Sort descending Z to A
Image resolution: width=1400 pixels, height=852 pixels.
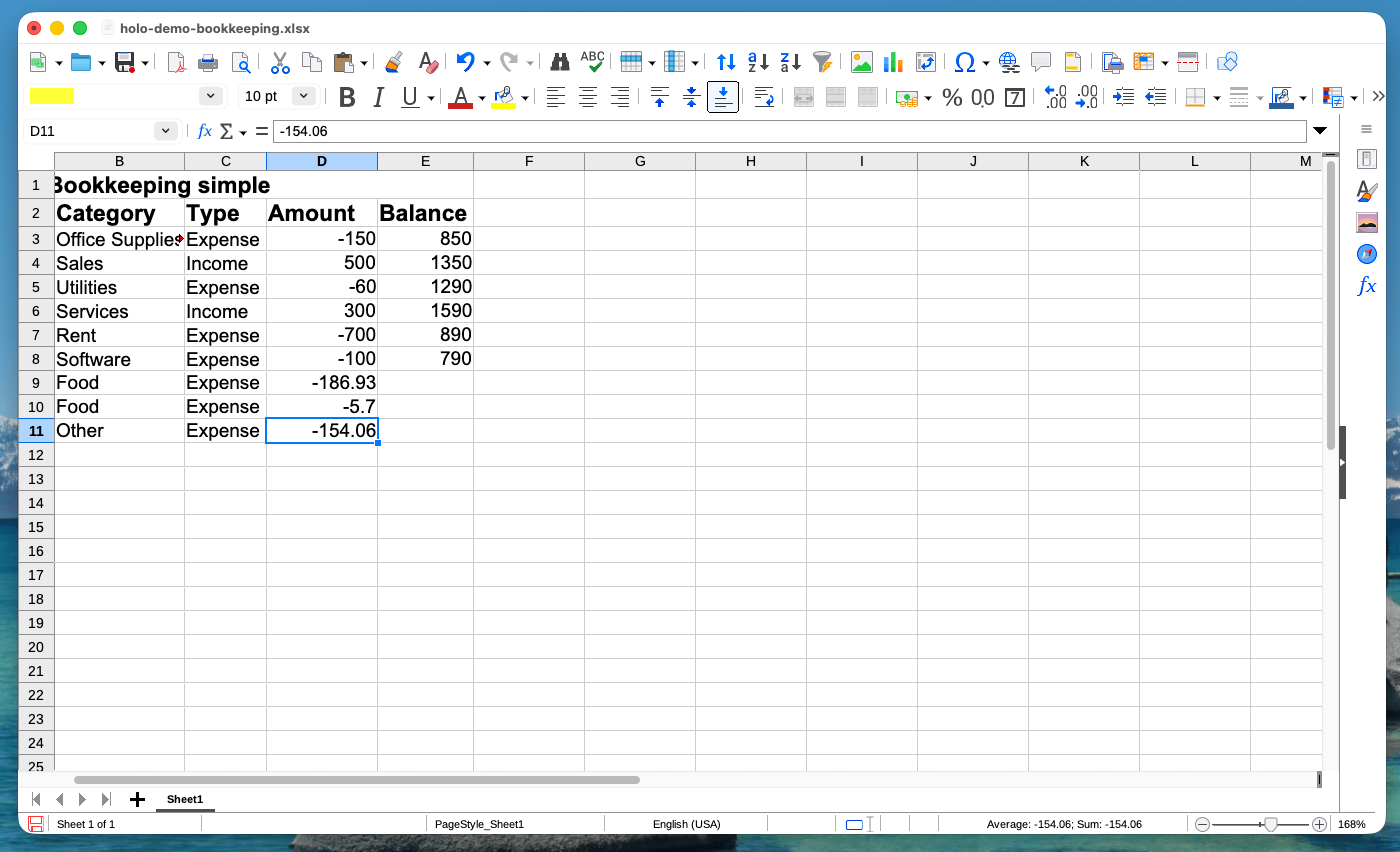(791, 62)
